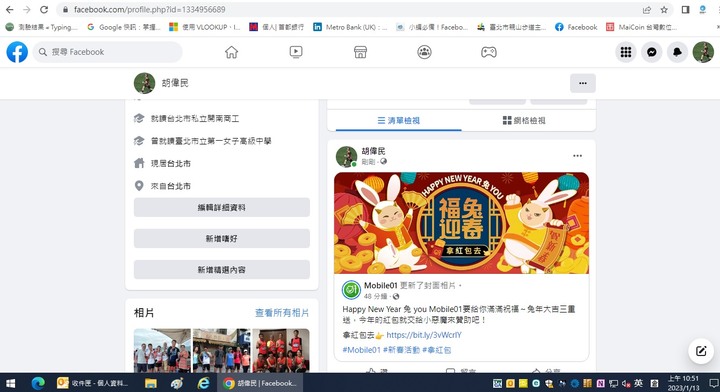Click the post author avatar 胡偉民
The width and height of the screenshot is (720, 392).
click(x=346, y=157)
